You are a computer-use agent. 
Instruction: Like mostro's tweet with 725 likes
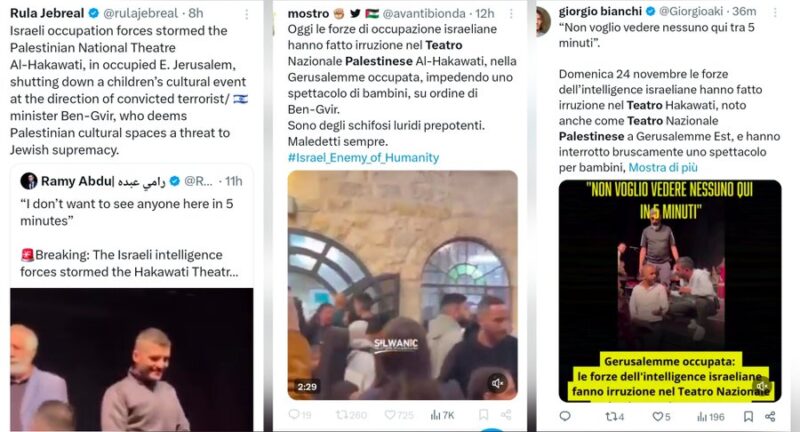coord(399,415)
